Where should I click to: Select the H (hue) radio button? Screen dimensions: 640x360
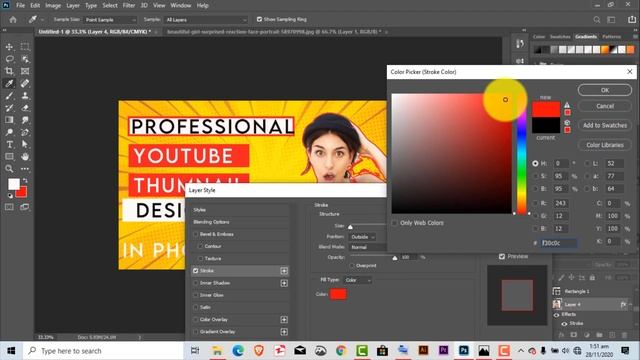click(536, 163)
